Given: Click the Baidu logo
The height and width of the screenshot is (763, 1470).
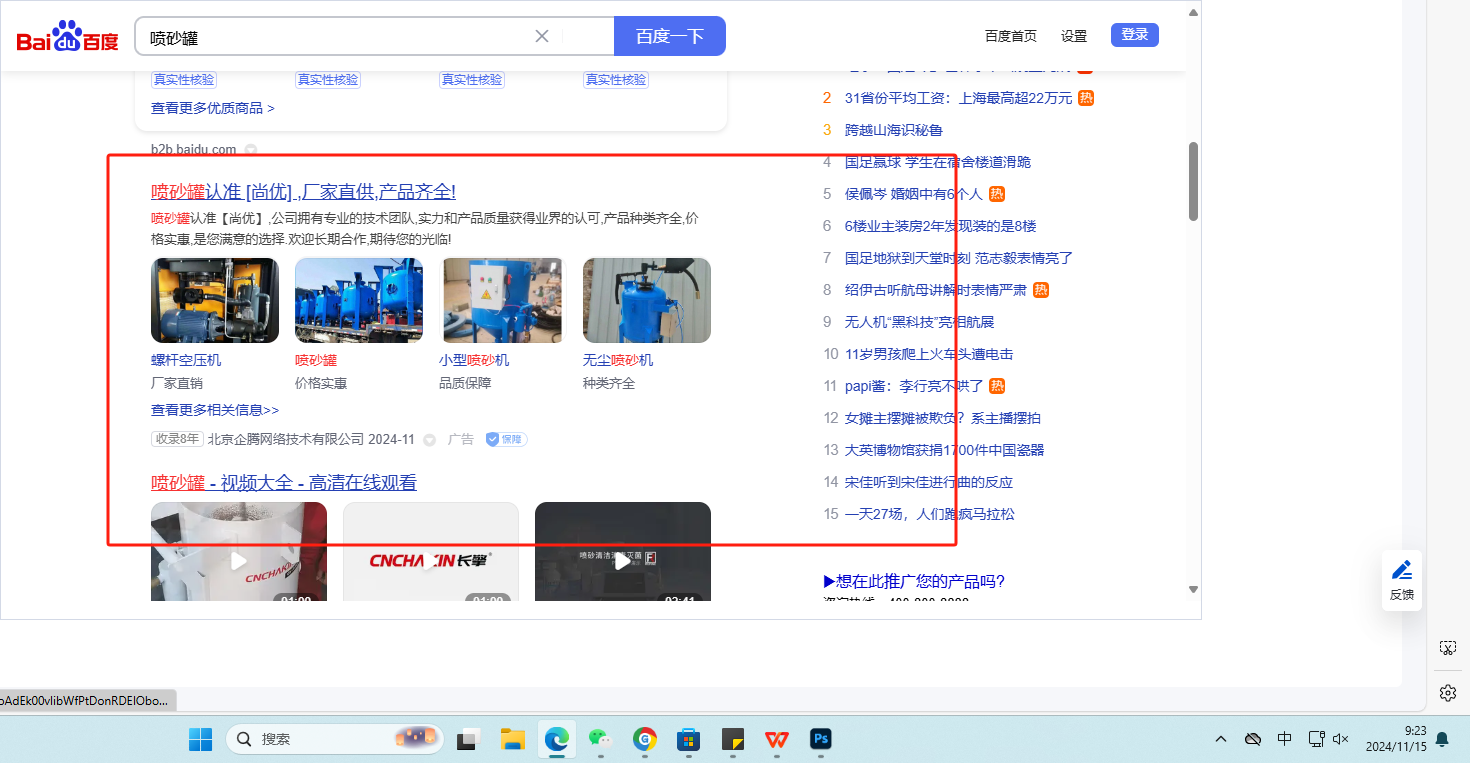Looking at the screenshot, I should coord(67,37).
